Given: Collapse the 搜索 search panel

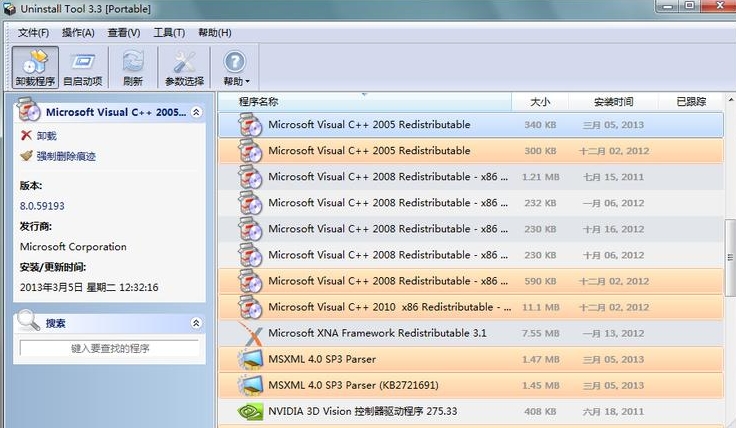Looking at the screenshot, I should point(196,323).
